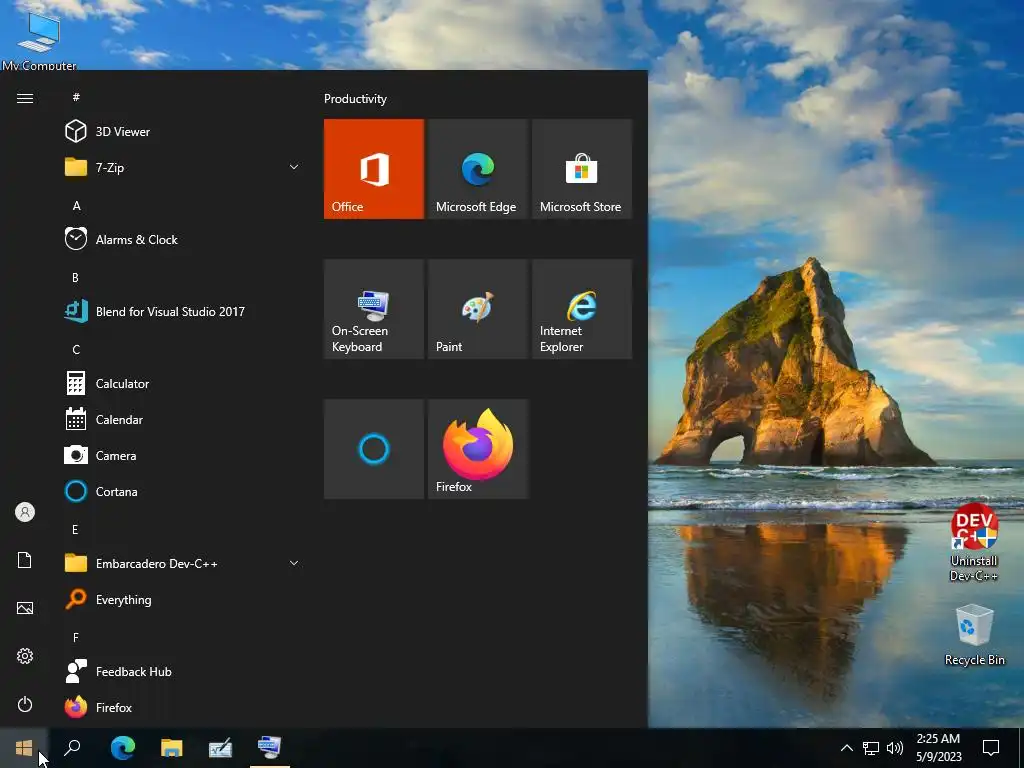Open taskbar search magnifier

tap(73, 748)
